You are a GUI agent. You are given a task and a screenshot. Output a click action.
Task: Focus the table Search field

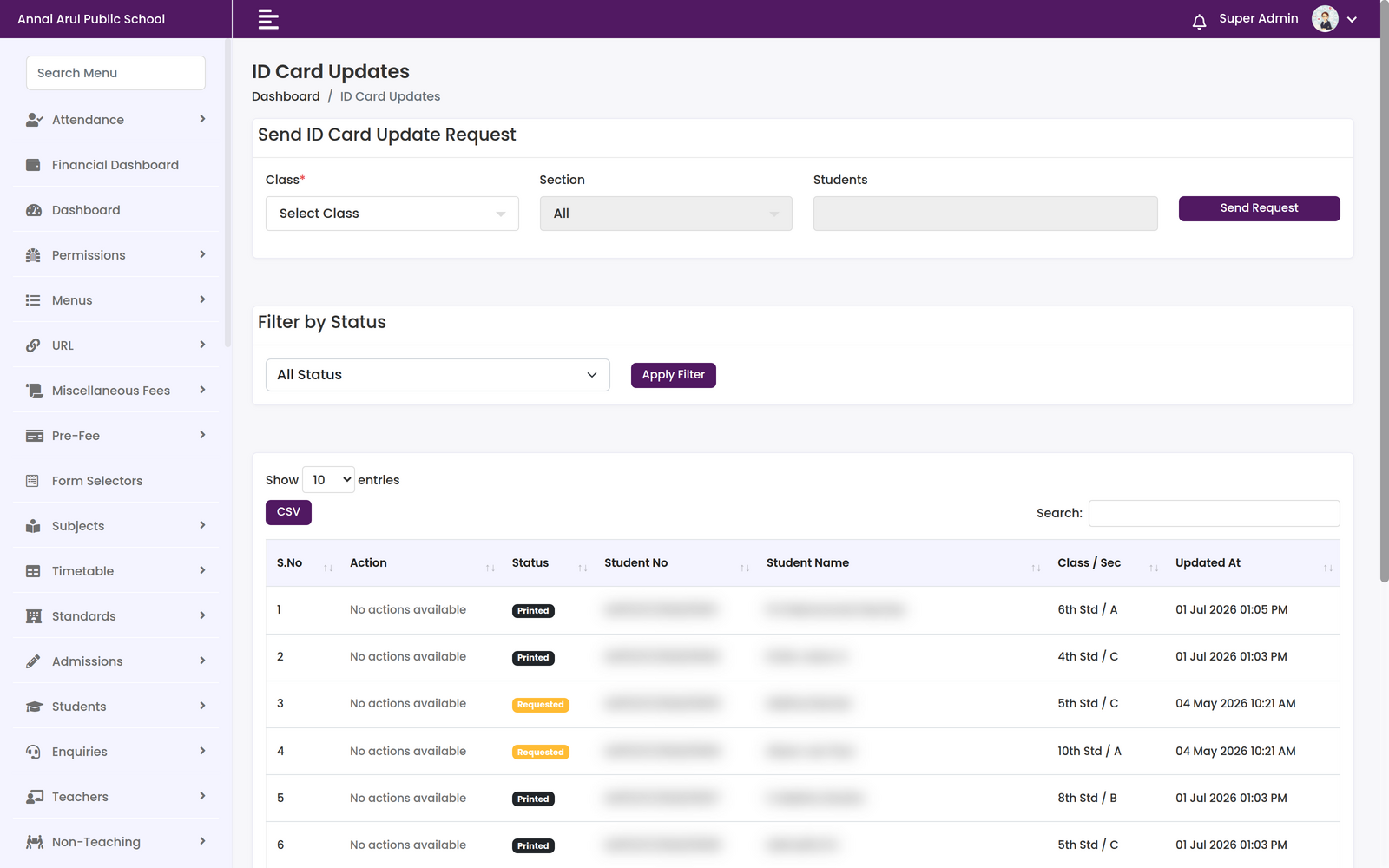coord(1214,513)
